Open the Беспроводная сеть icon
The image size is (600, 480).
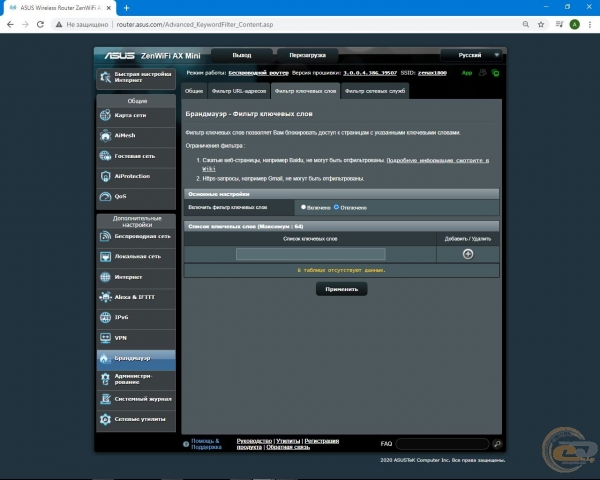(105, 236)
